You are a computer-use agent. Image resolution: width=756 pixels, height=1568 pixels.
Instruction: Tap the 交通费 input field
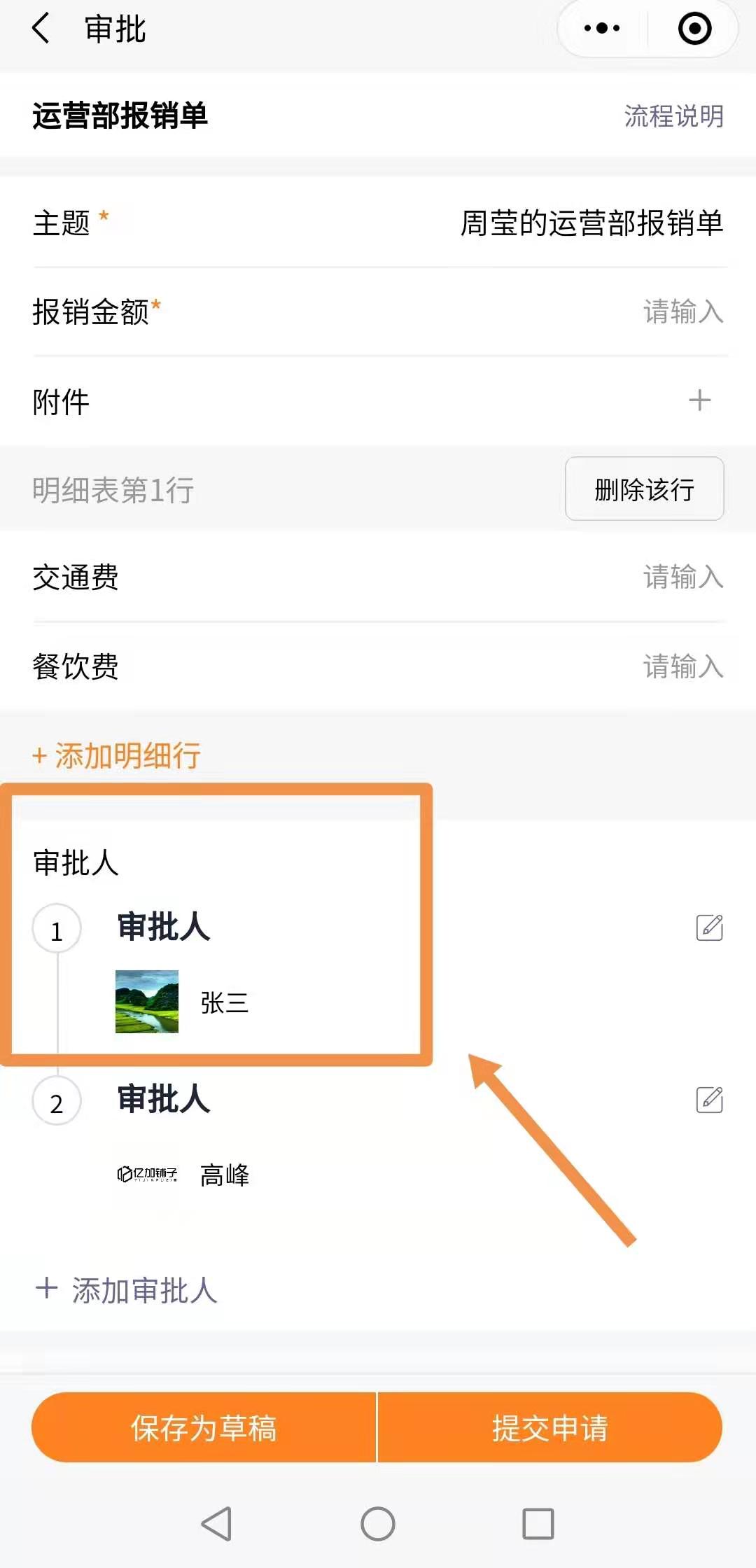(x=682, y=577)
